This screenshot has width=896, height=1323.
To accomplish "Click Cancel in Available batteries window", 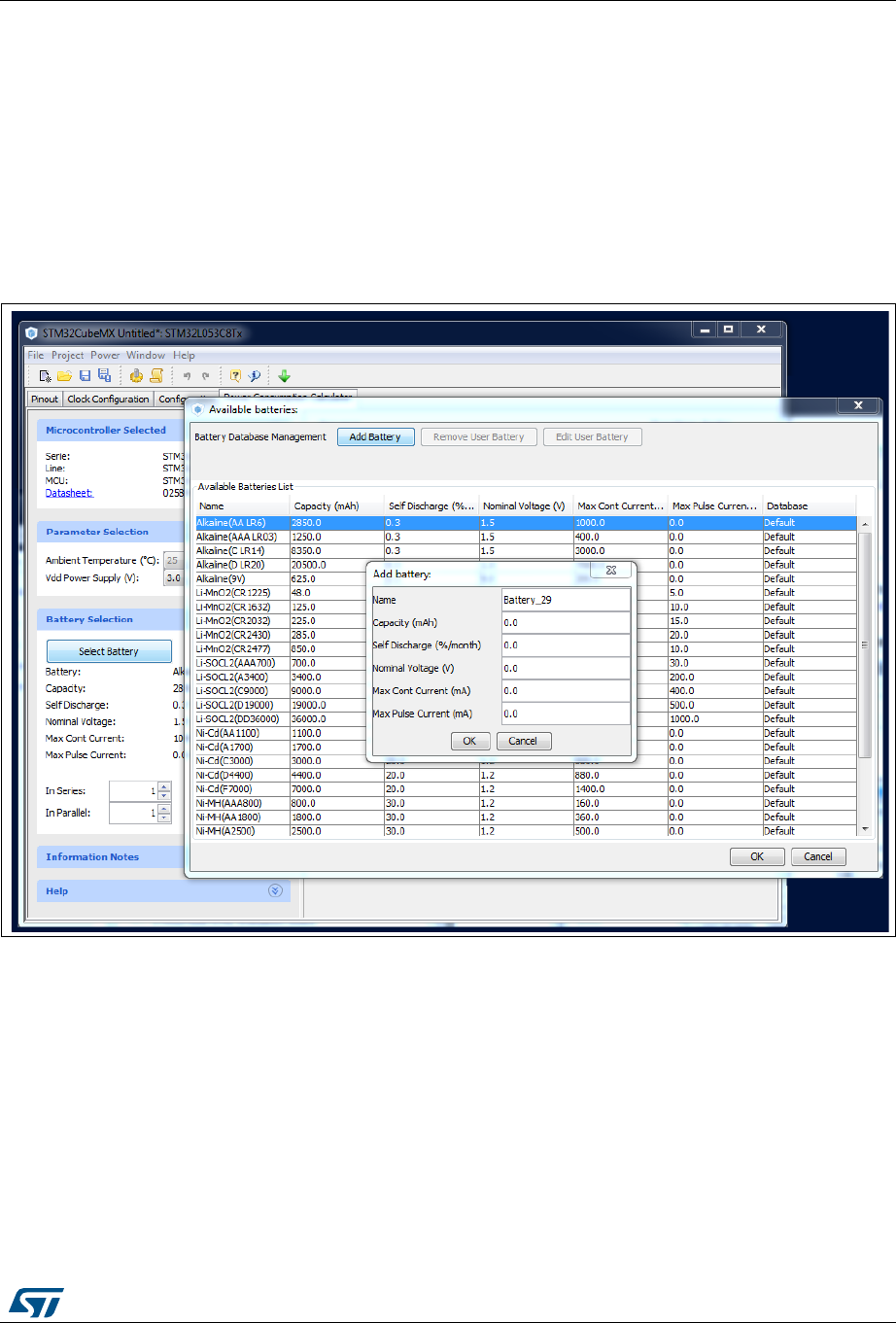I will pyautogui.click(x=818, y=857).
